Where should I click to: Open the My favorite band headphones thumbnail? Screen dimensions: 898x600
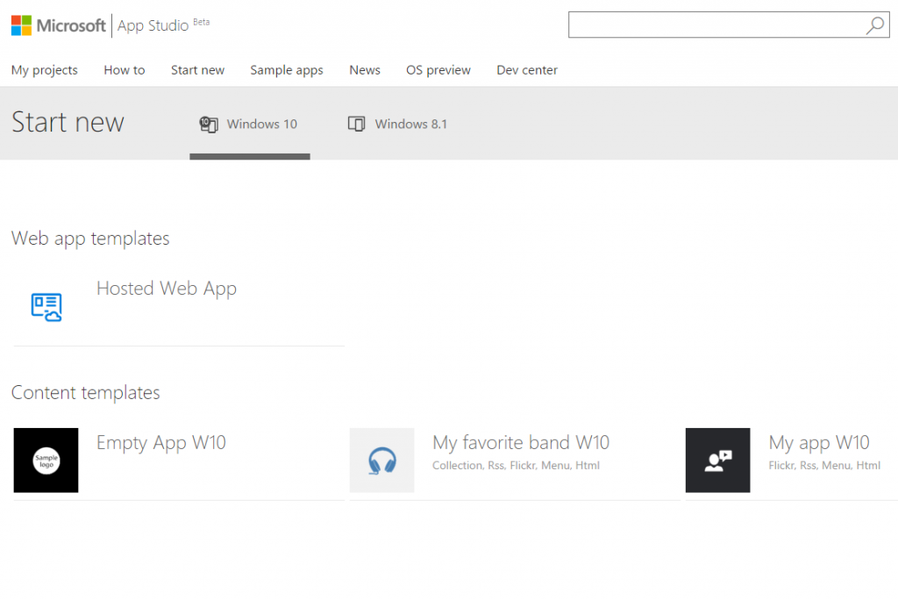[x=382, y=460]
